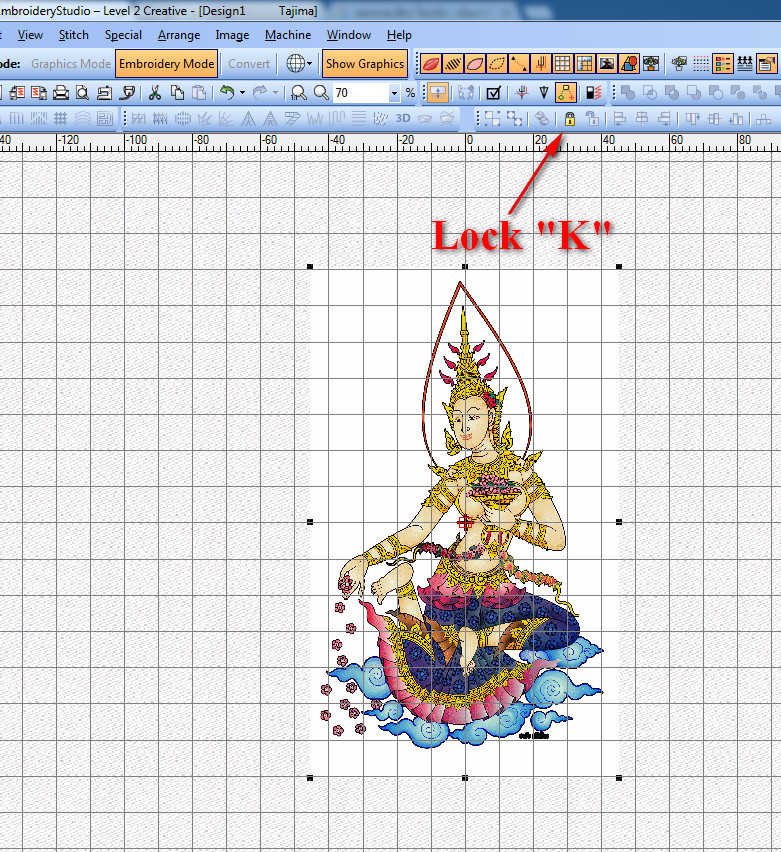The image size is (781, 852).
Task: Click the Reshape Object nodes icon
Action: (566, 93)
